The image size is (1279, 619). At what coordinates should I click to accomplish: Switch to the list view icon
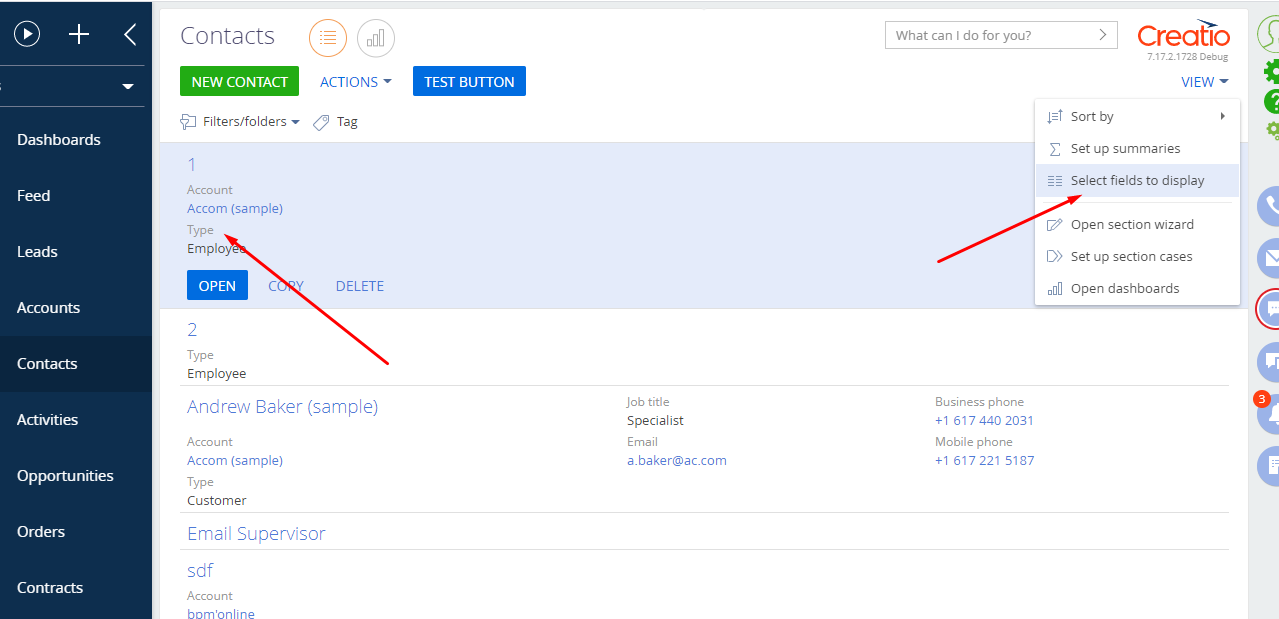pyautogui.click(x=328, y=38)
